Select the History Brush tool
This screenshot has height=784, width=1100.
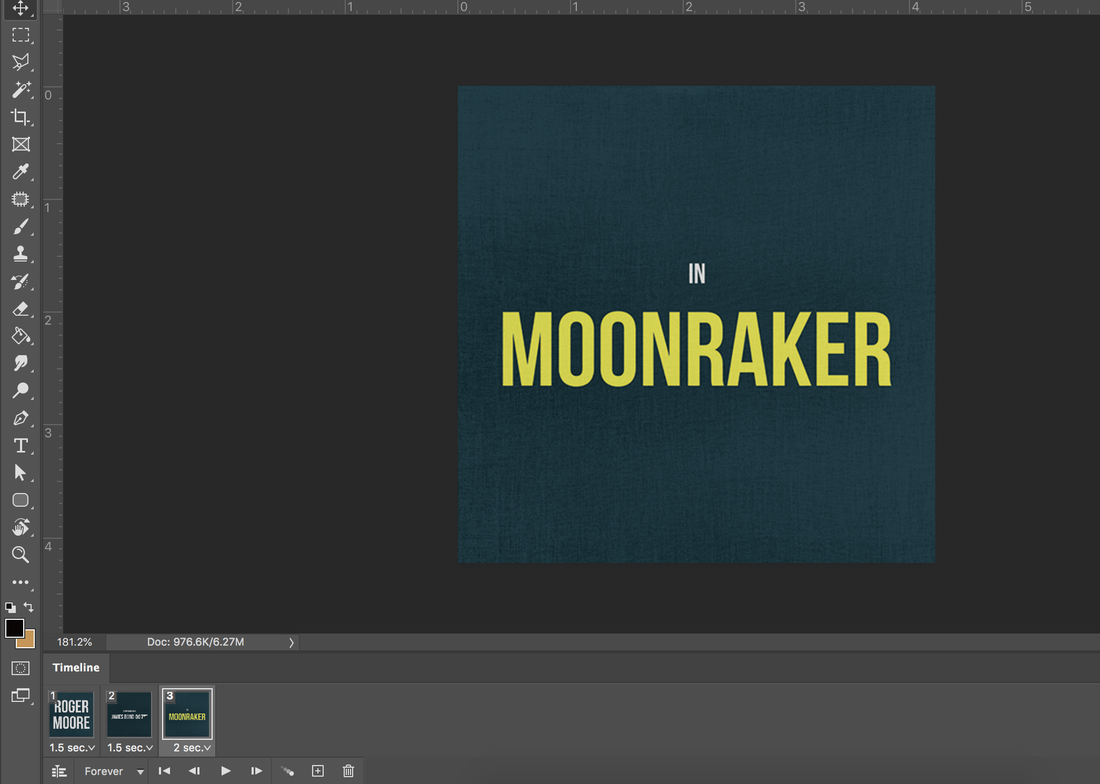20,281
